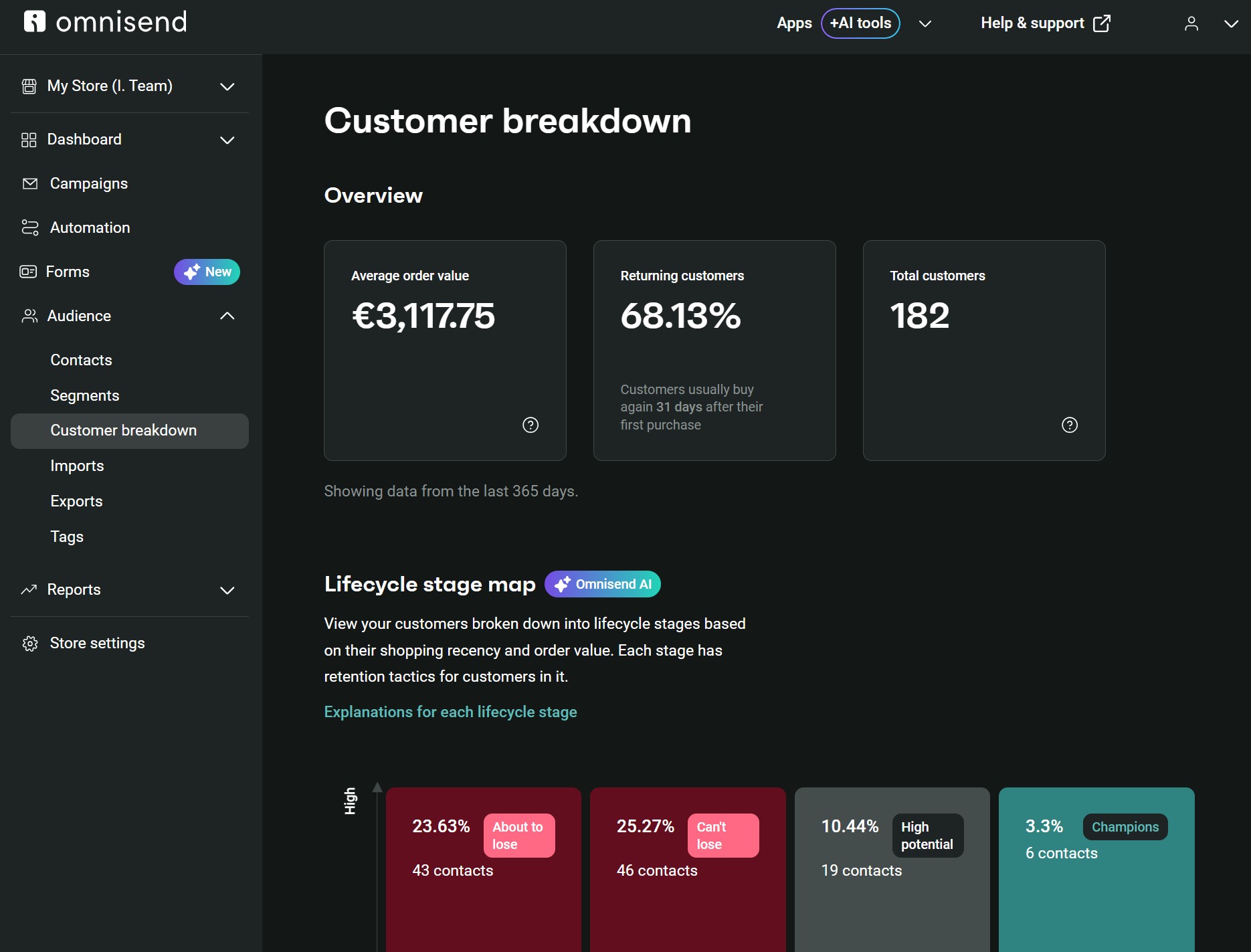Viewport: 1251px width, 952px height.
Task: Open Explanations for each lifecycle stage link
Action: (450, 712)
